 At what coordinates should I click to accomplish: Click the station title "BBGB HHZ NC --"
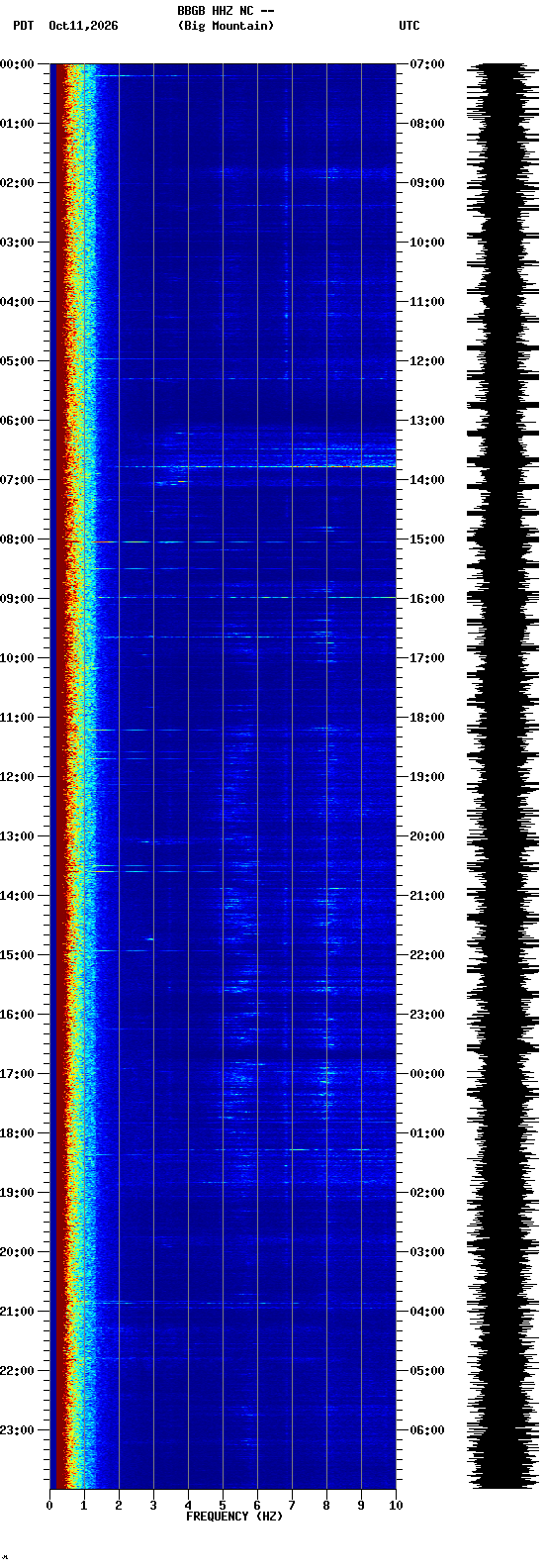click(226, 11)
